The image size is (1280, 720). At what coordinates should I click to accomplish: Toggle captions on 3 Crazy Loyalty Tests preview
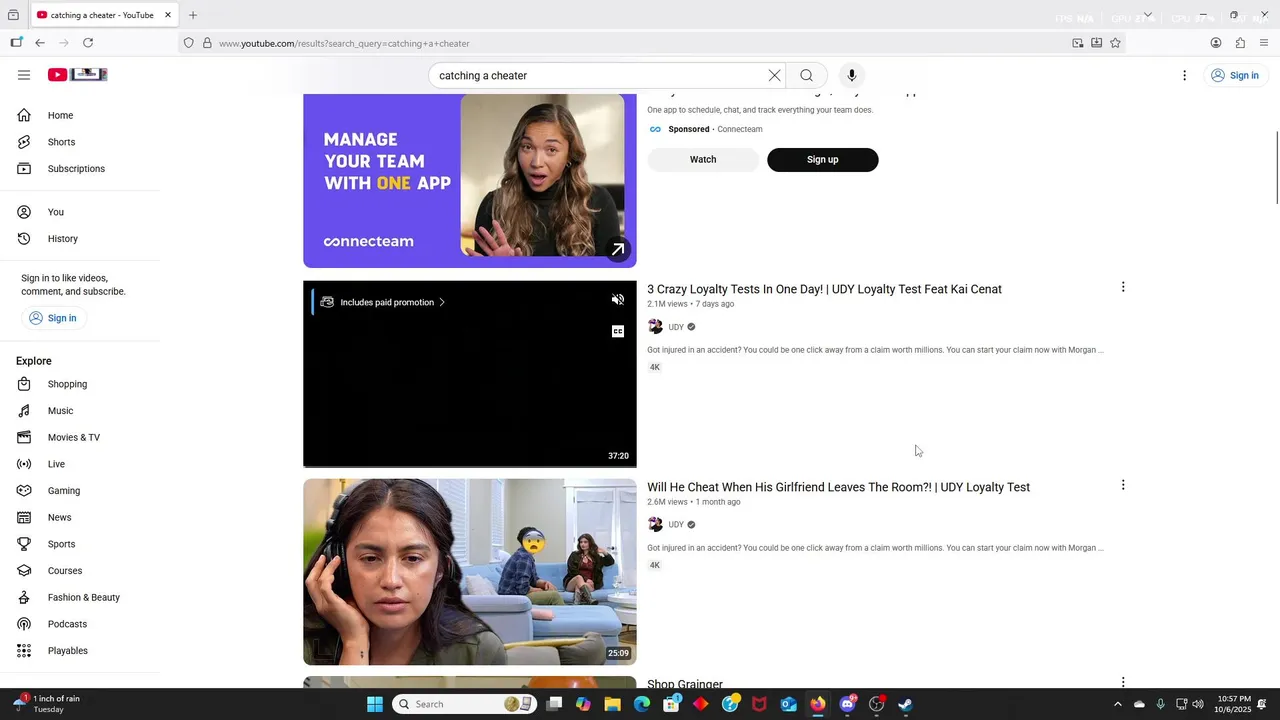(618, 331)
